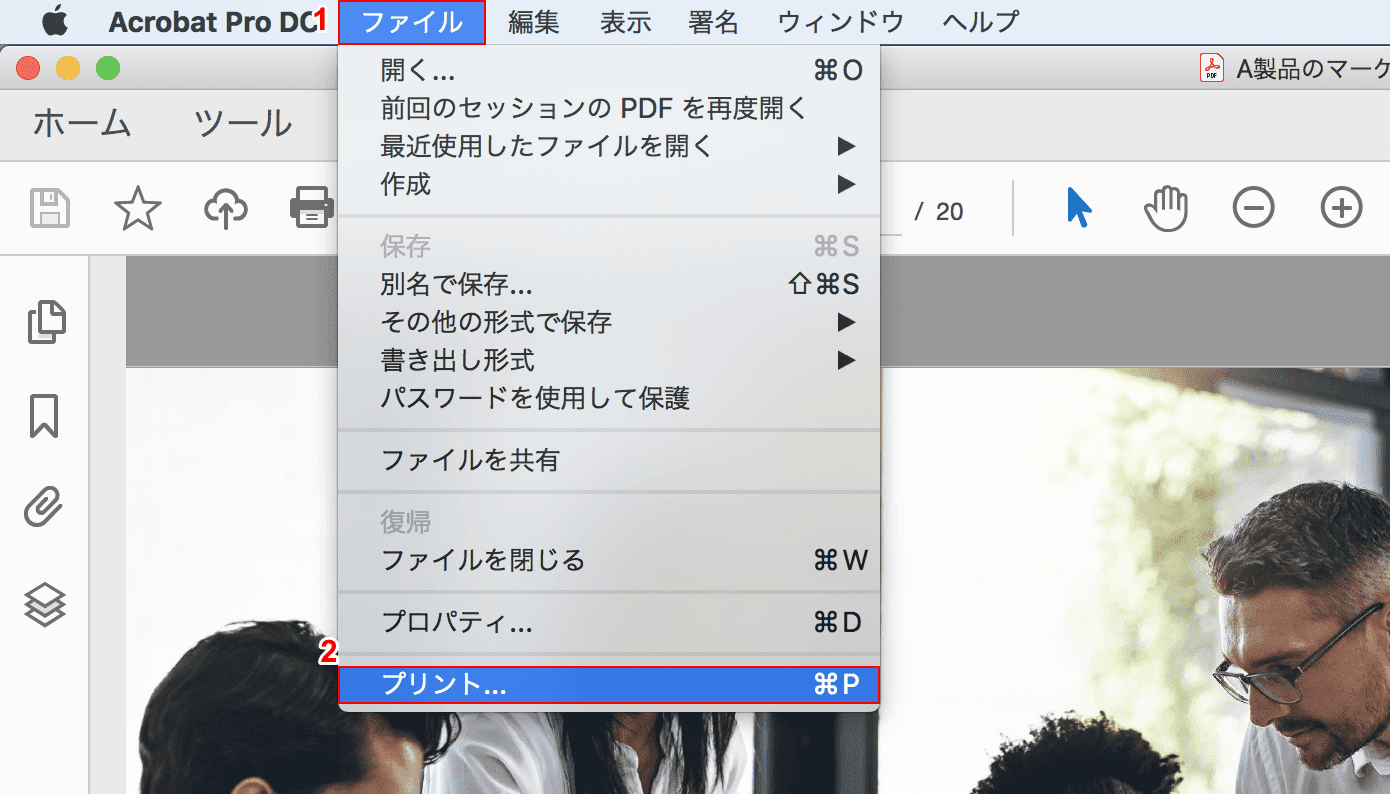Screen dimensions: 1390x794
Task: Select the arrow selection tool
Action: click(1079, 208)
